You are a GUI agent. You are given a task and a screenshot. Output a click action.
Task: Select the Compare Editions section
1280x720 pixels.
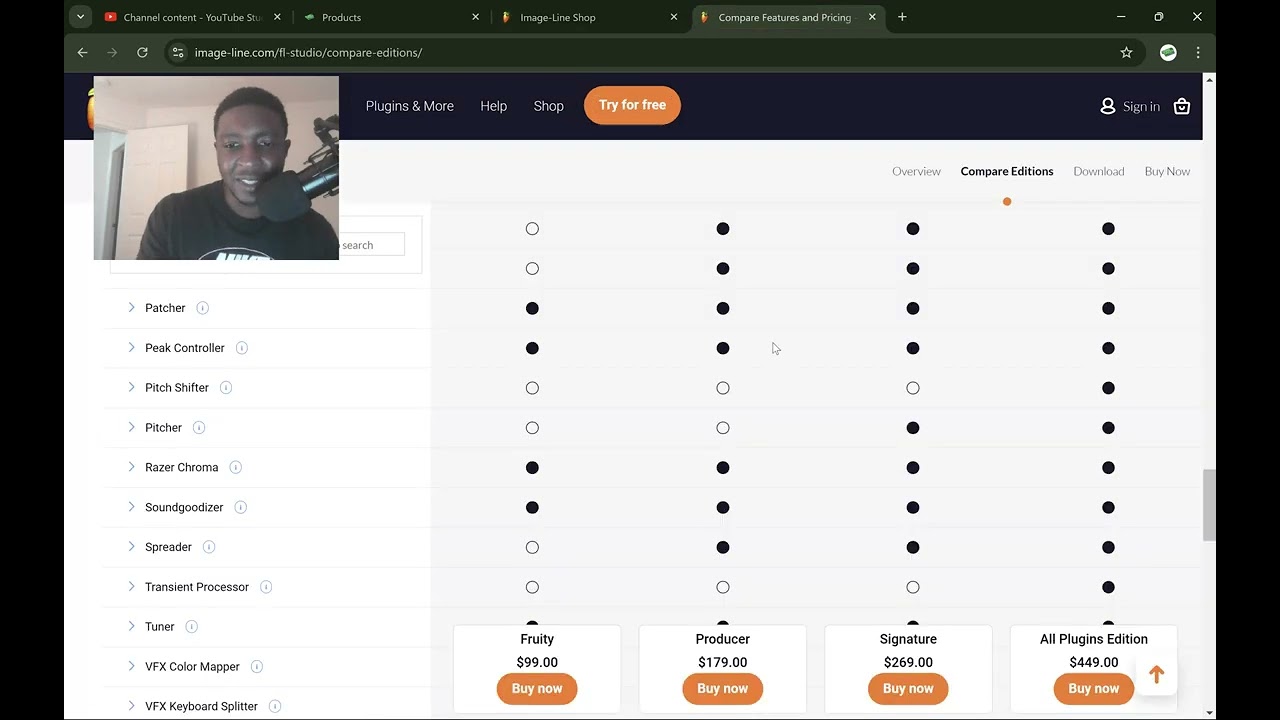tap(1007, 171)
